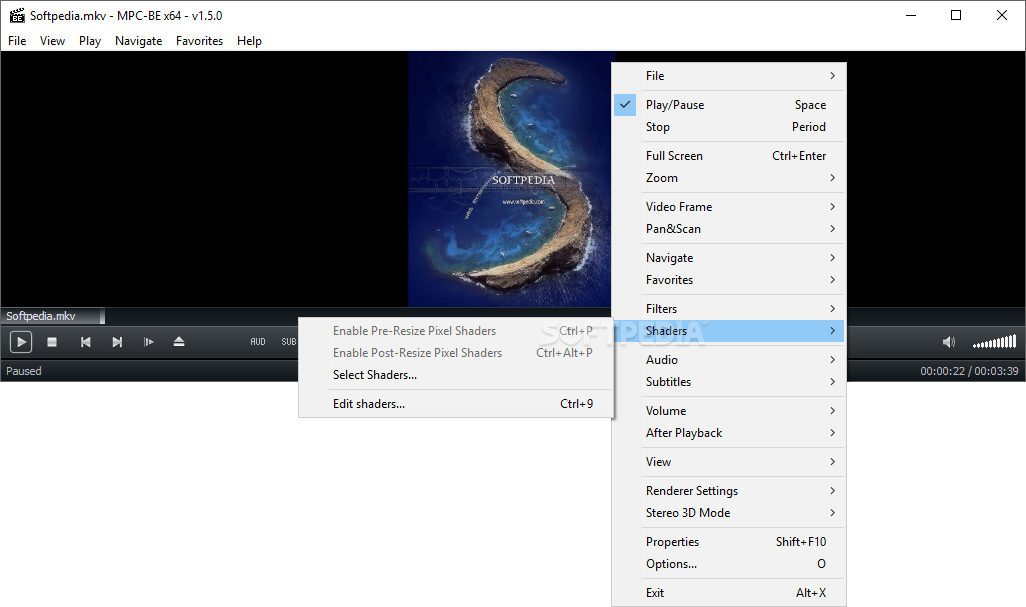The height and width of the screenshot is (607, 1026).
Task: Expand the View submenu in the context menu
Action: pyautogui.click(x=728, y=462)
